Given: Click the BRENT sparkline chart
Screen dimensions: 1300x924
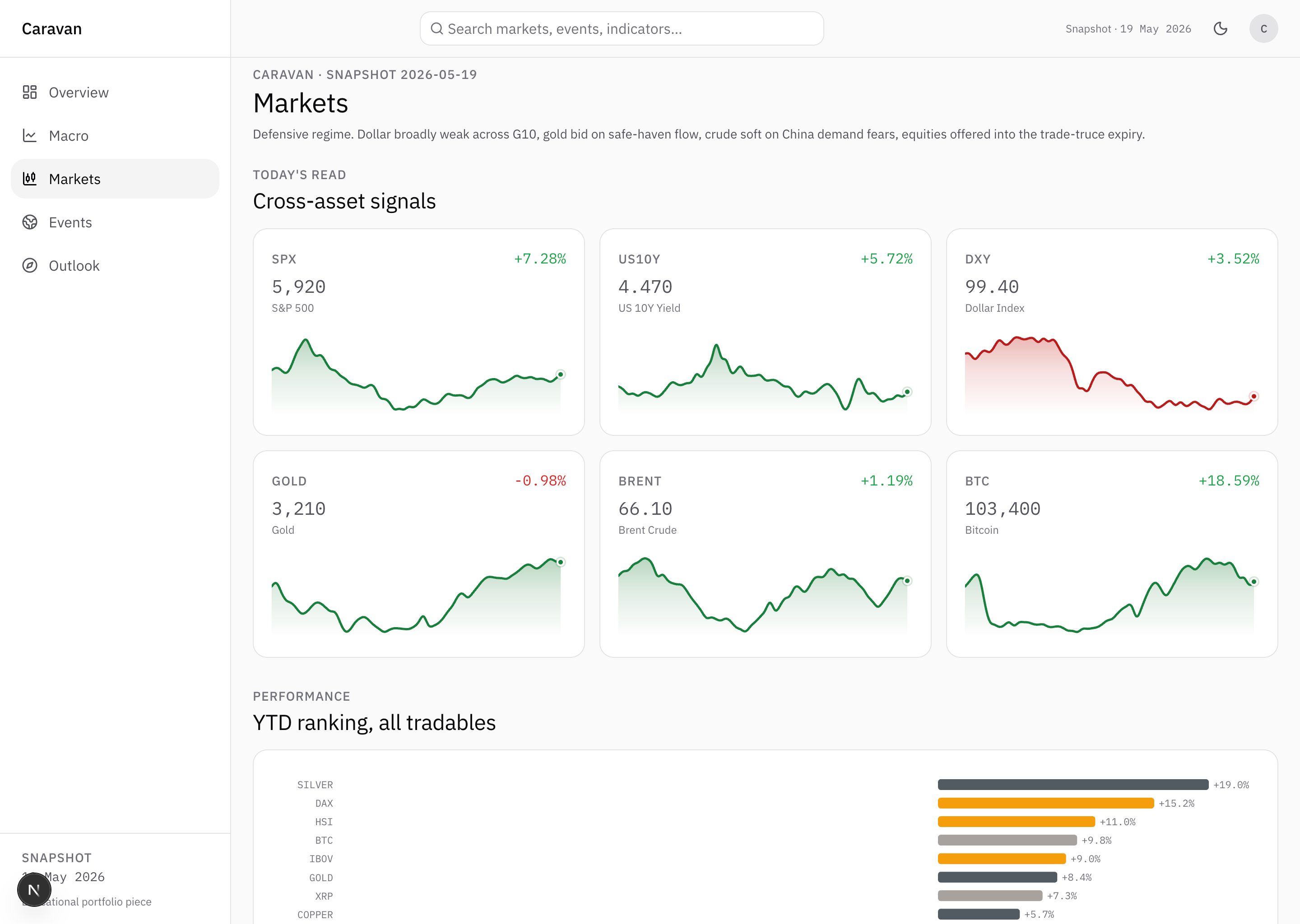Looking at the screenshot, I should (765, 595).
